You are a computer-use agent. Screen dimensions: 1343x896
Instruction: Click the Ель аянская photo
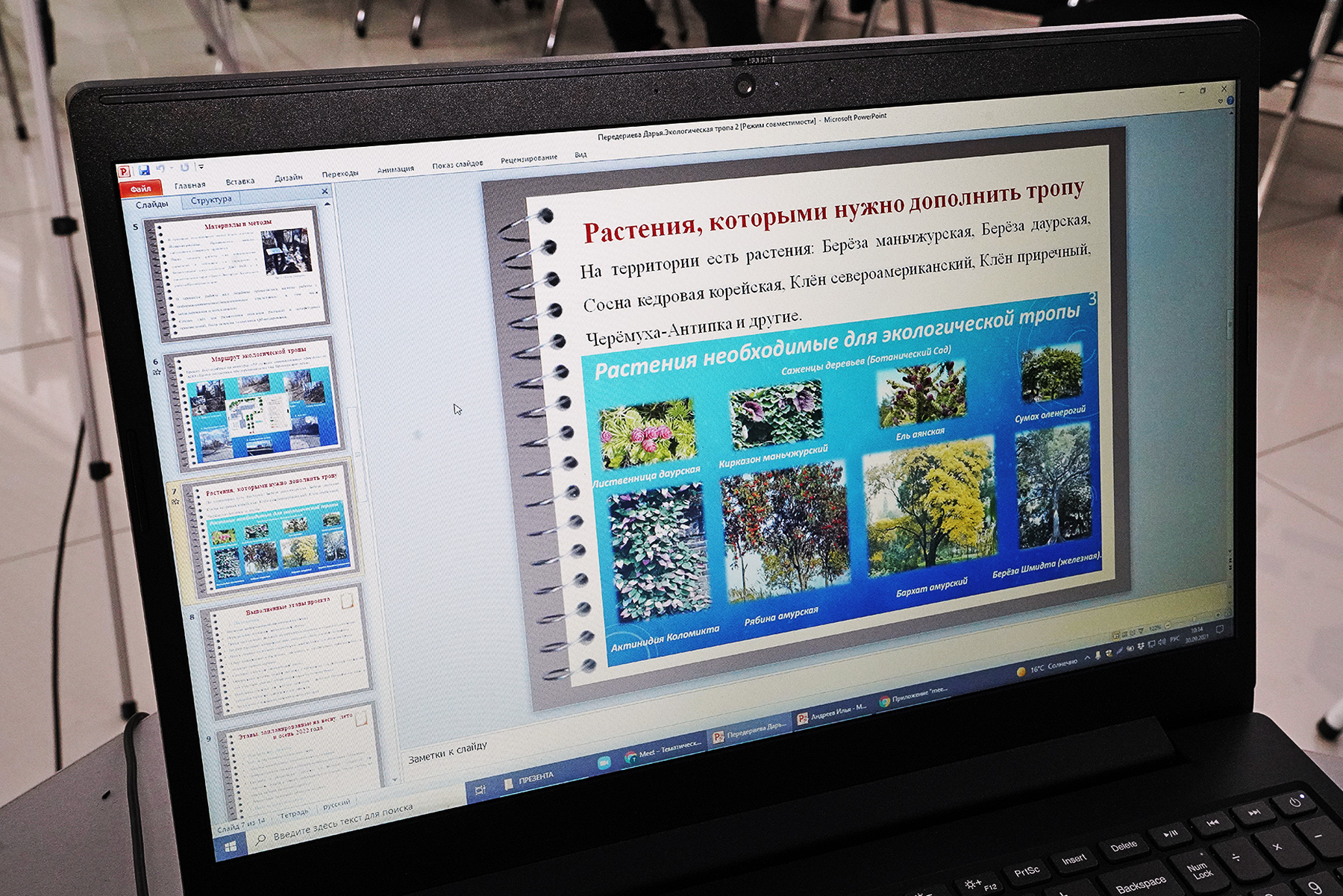tap(922, 395)
